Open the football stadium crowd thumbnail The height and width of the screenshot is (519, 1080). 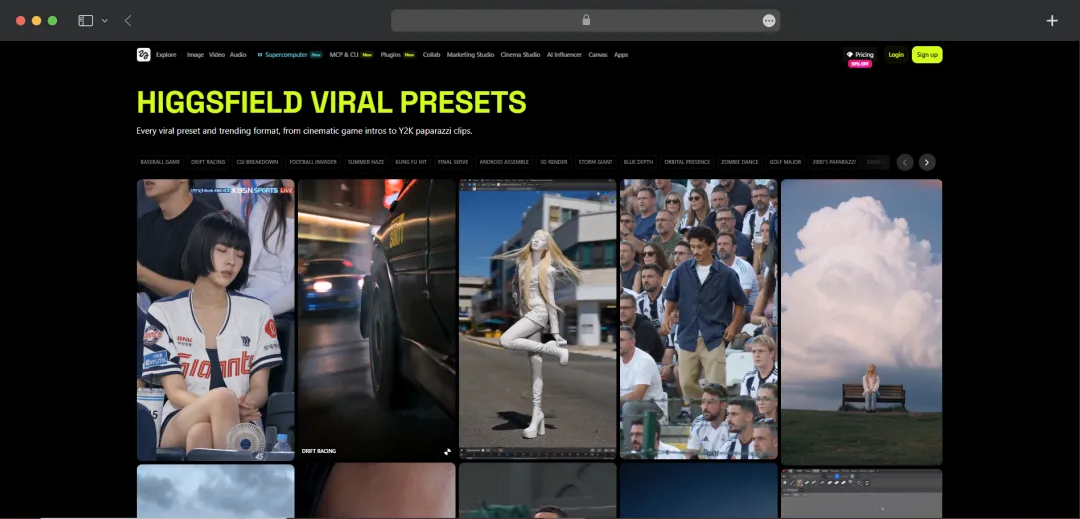[699, 319]
